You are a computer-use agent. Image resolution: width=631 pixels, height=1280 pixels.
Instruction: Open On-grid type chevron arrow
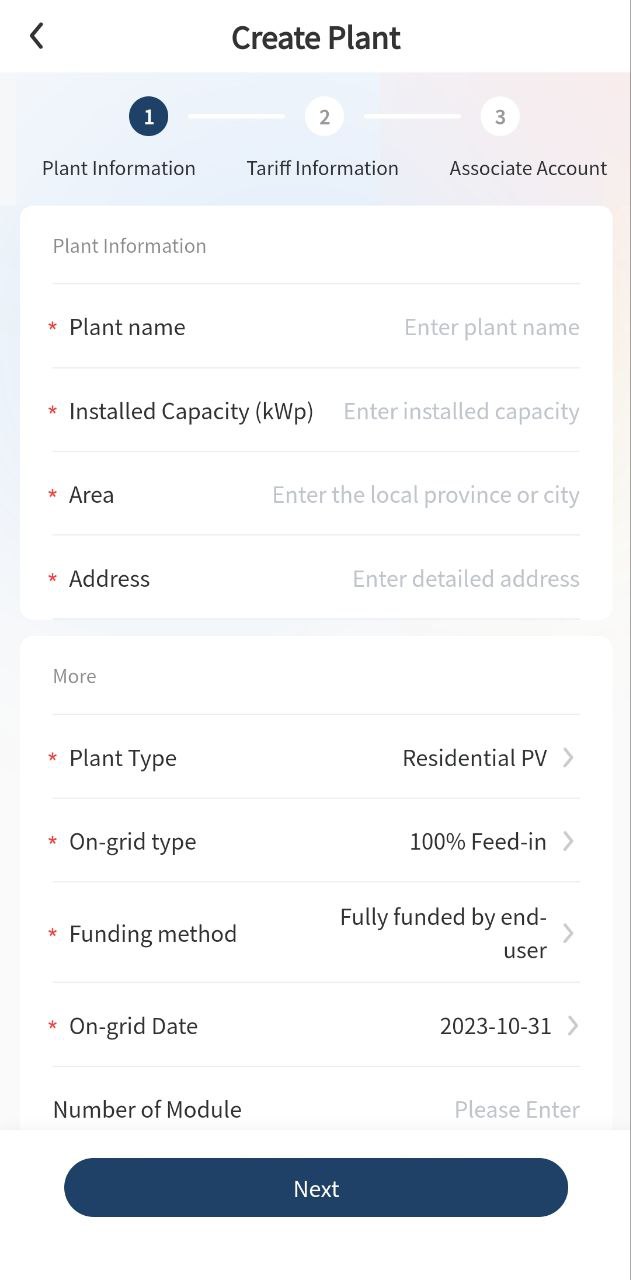pyautogui.click(x=568, y=842)
